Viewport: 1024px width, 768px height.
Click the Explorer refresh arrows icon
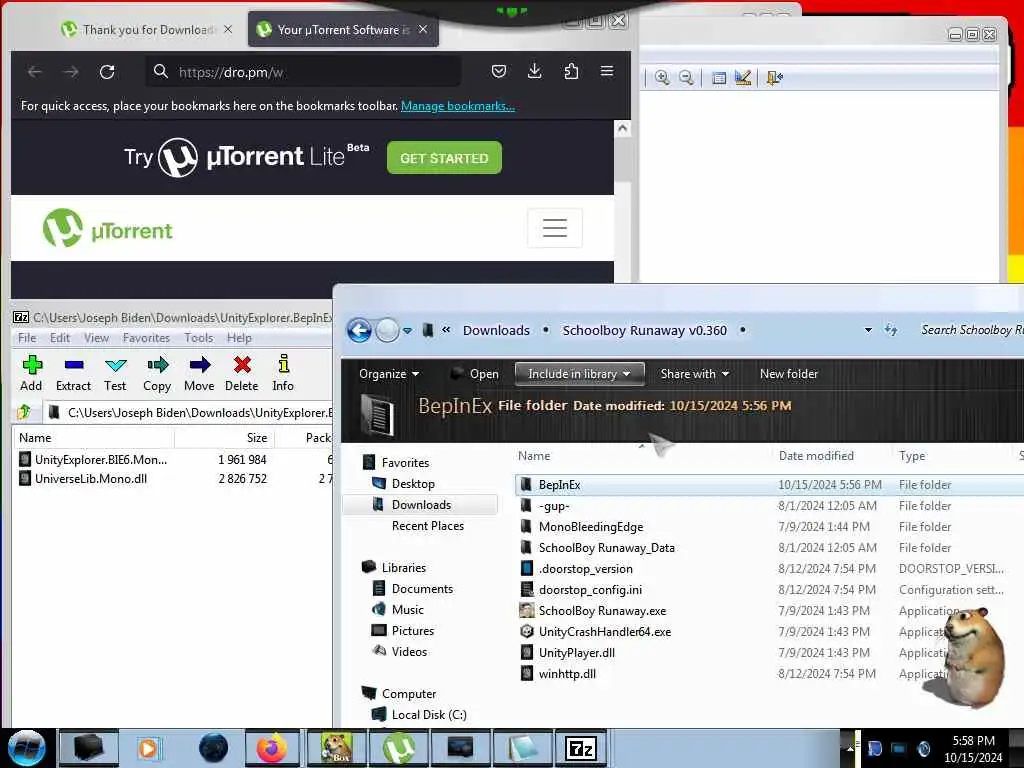point(891,330)
